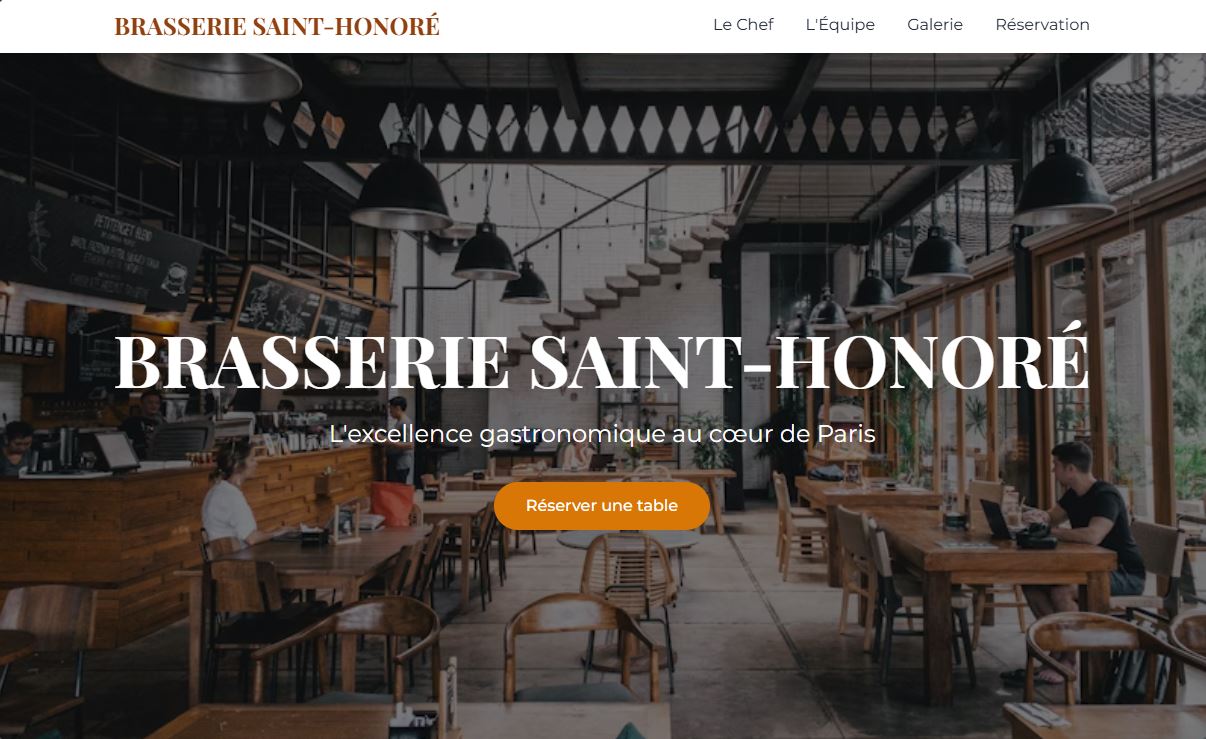The height and width of the screenshot is (739, 1206).
Task: Open the Galerie navigation link
Action: coord(935,25)
